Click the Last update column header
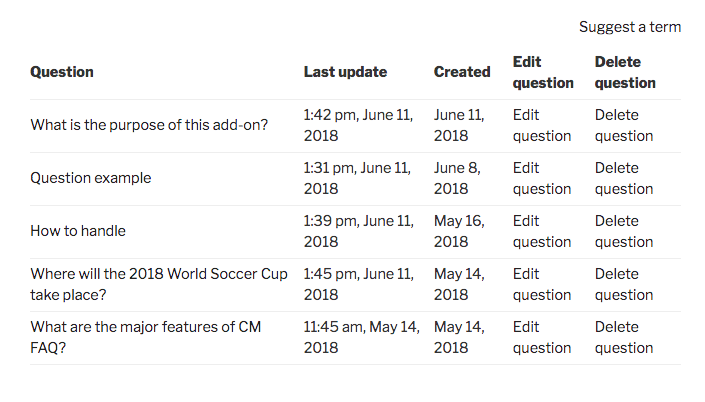 click(345, 72)
